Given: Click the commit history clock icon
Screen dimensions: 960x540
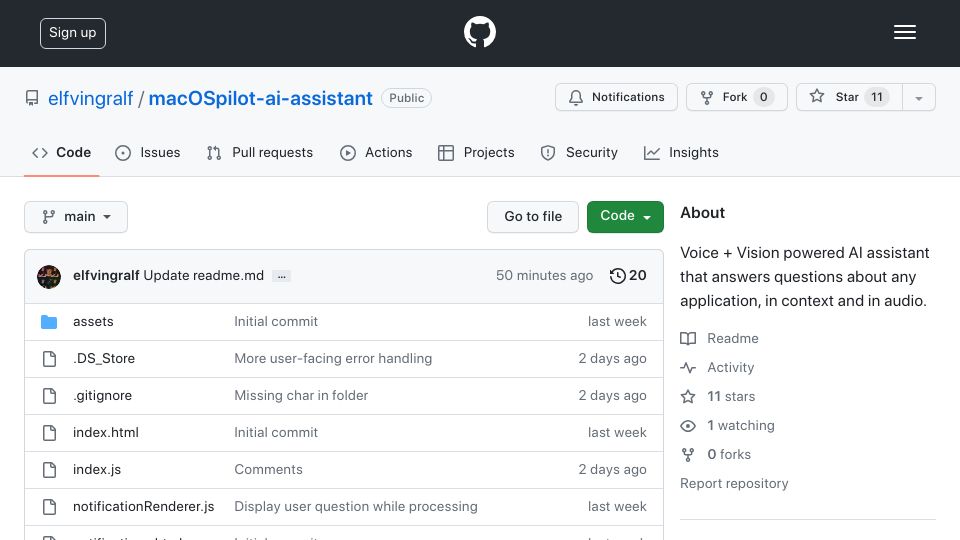Looking at the screenshot, I should [x=617, y=276].
